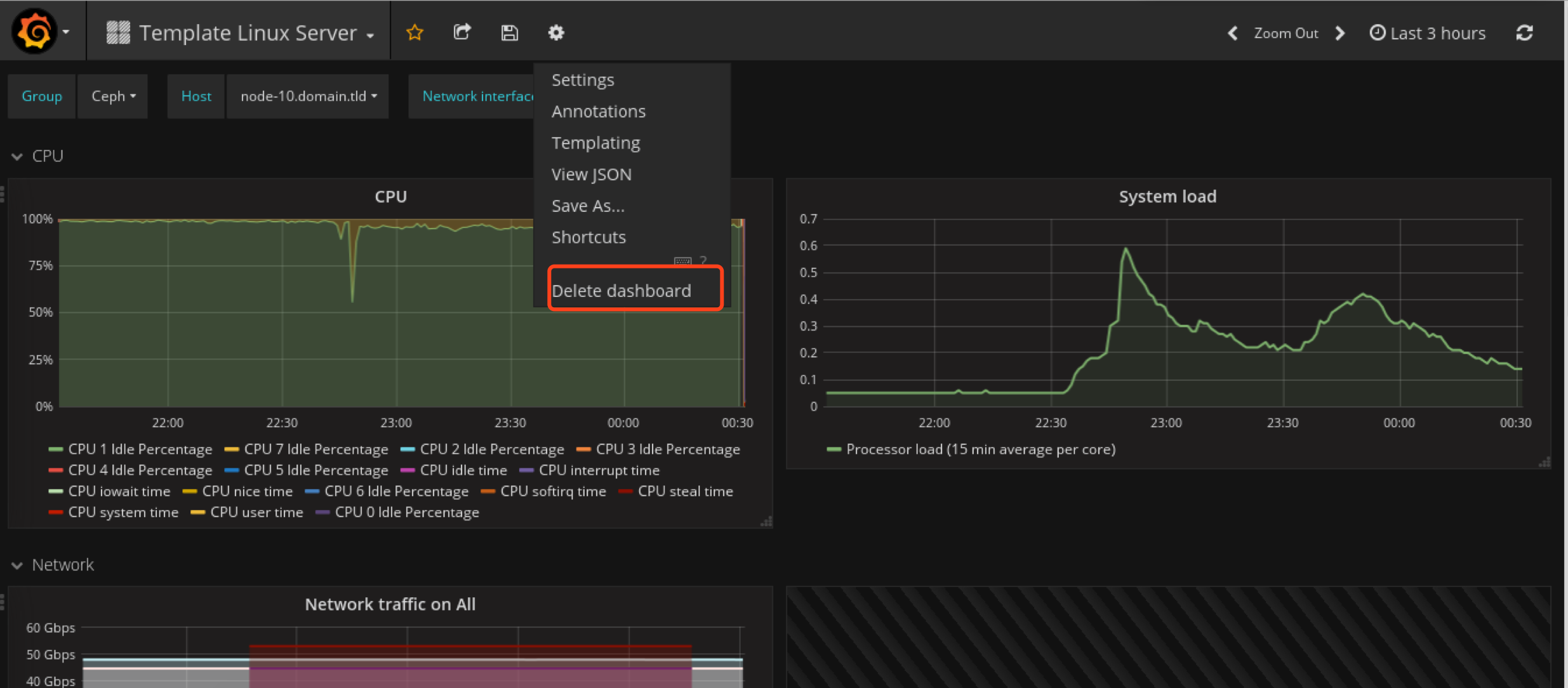This screenshot has height=688, width=1568.
Task: Star the dashboard as favorite
Action: [415, 32]
